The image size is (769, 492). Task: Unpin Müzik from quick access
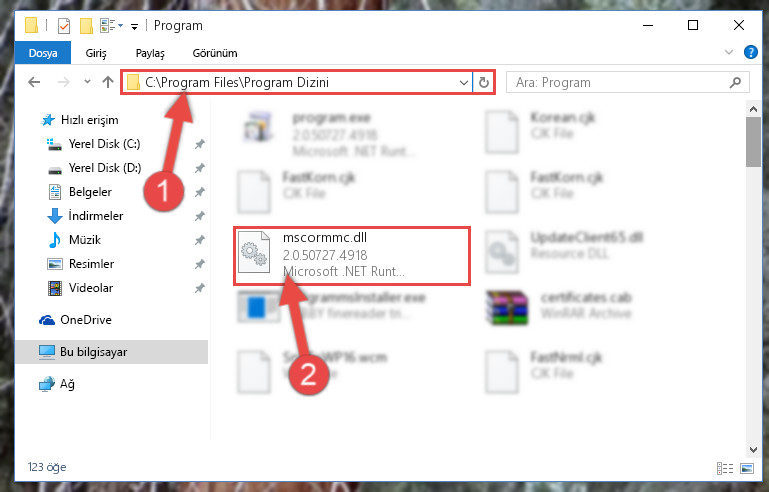pos(200,240)
